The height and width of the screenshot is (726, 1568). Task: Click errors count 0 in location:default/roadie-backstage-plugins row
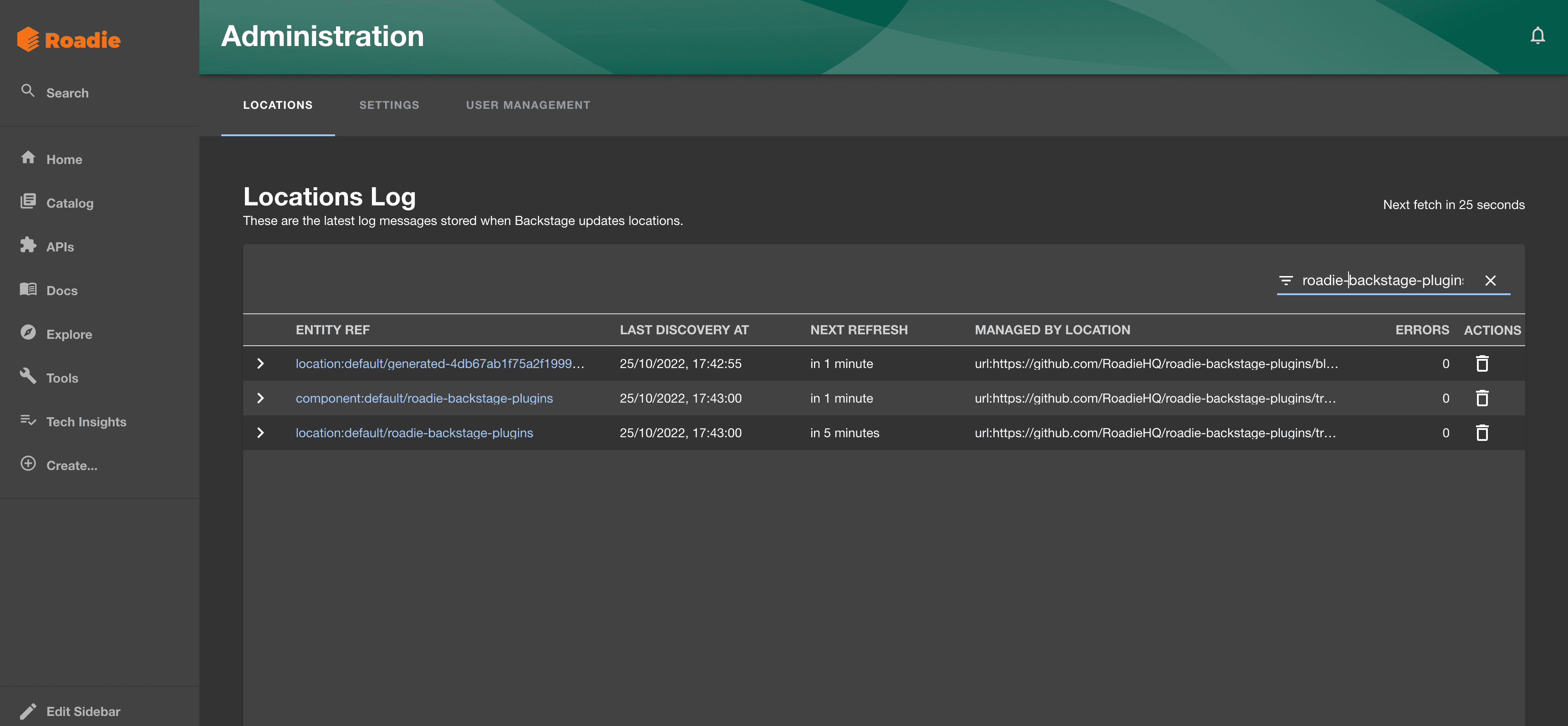point(1446,433)
